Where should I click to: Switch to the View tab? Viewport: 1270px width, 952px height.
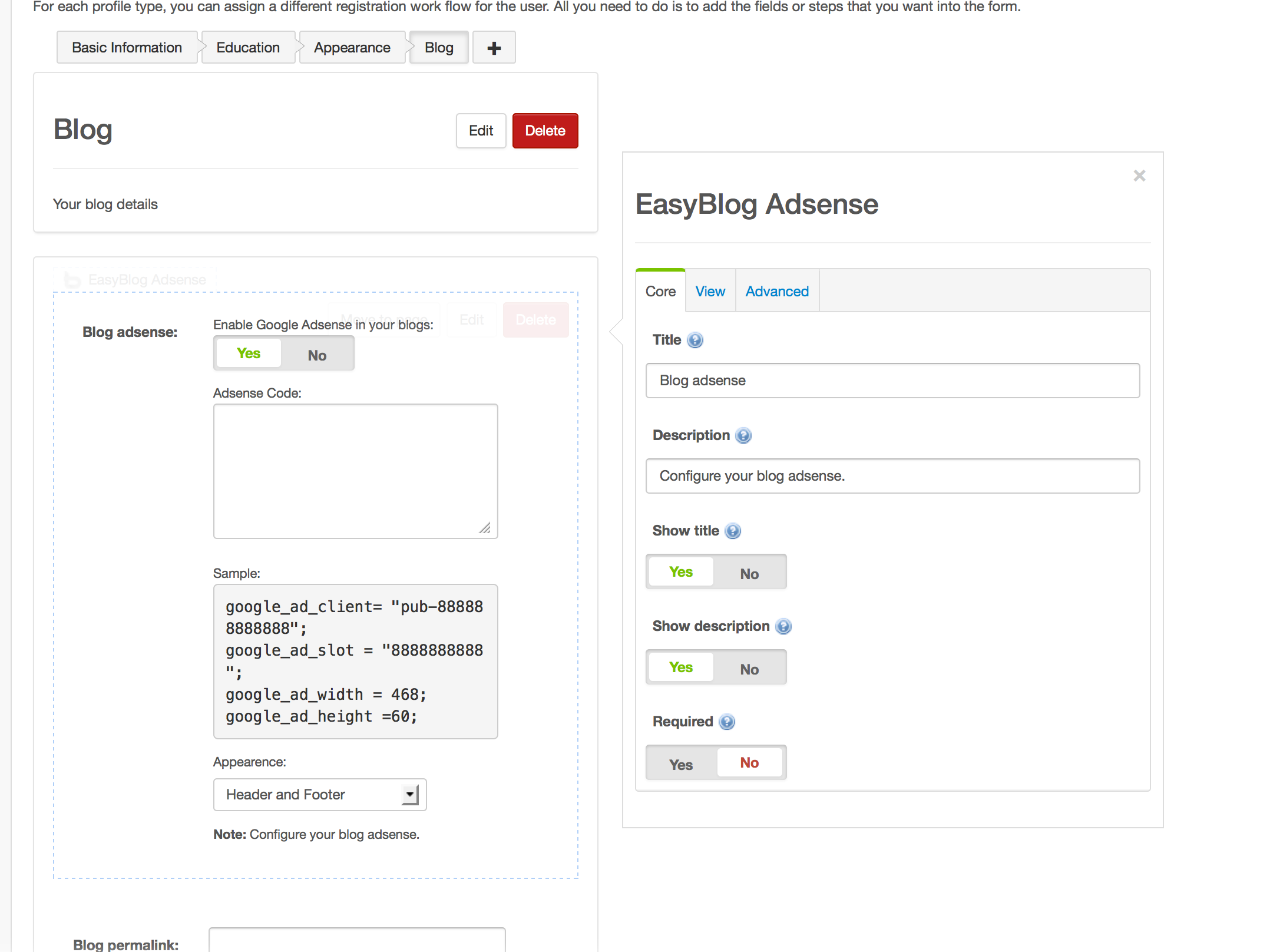710,292
